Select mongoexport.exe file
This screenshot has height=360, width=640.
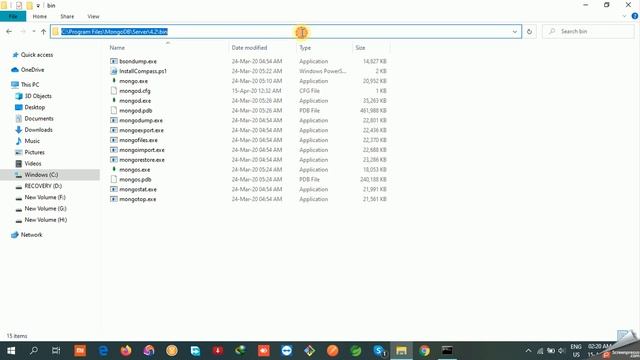(x=141, y=130)
